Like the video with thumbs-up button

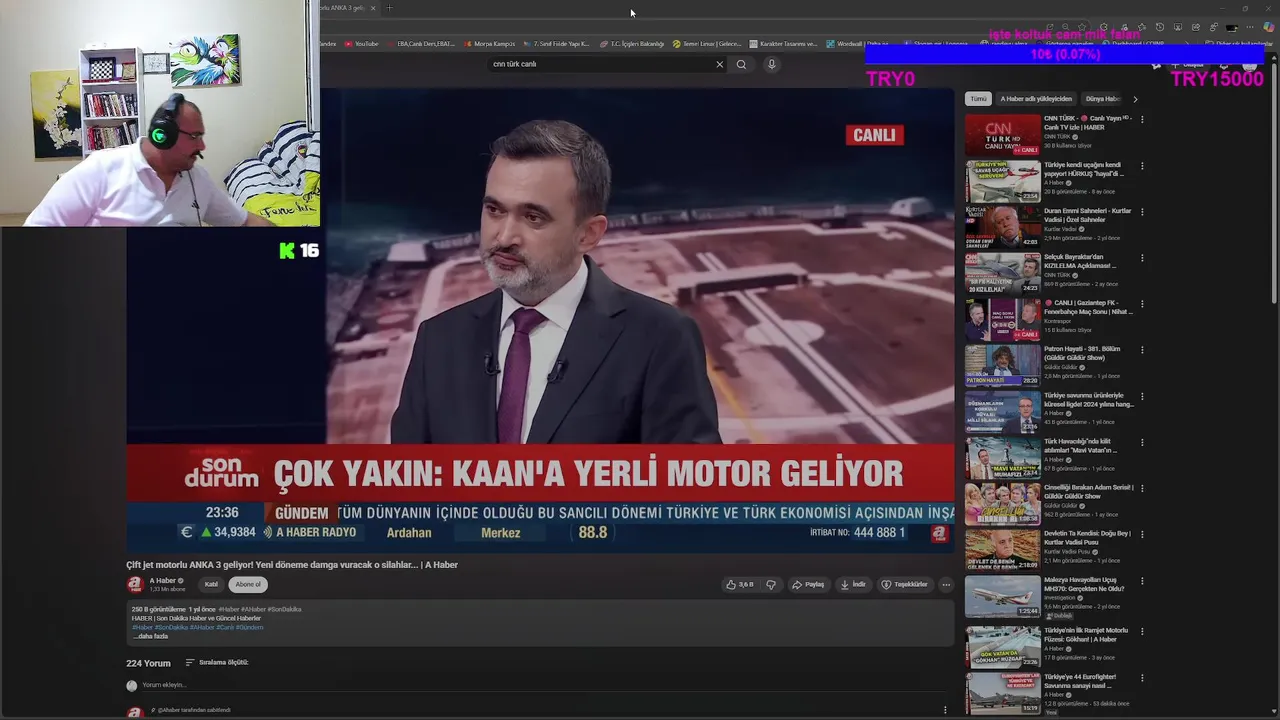click(740, 584)
